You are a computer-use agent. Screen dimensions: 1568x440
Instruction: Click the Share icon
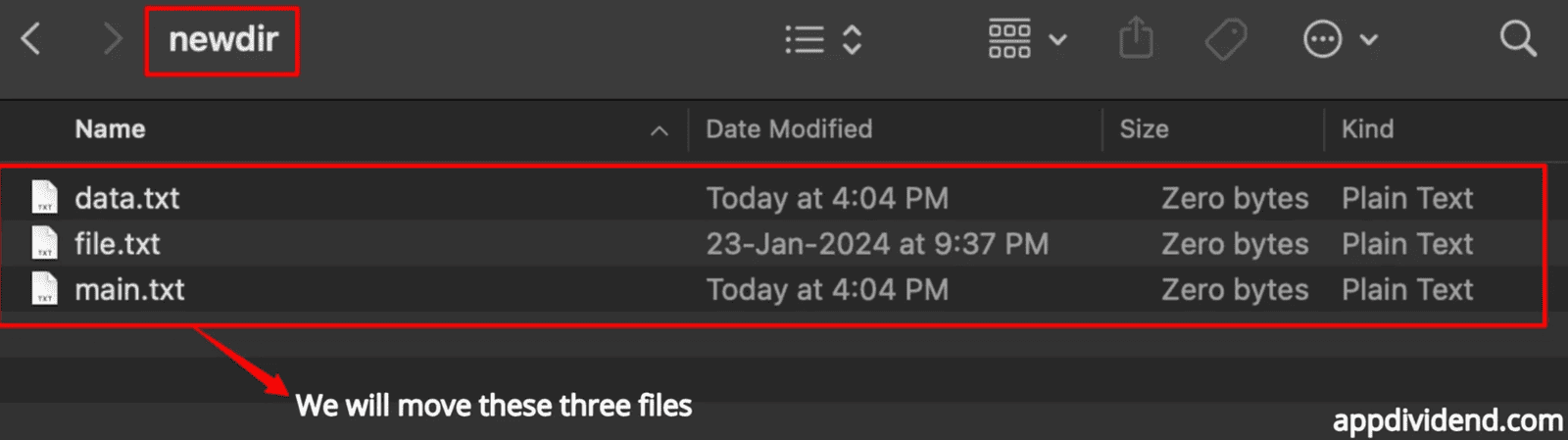tap(1136, 40)
